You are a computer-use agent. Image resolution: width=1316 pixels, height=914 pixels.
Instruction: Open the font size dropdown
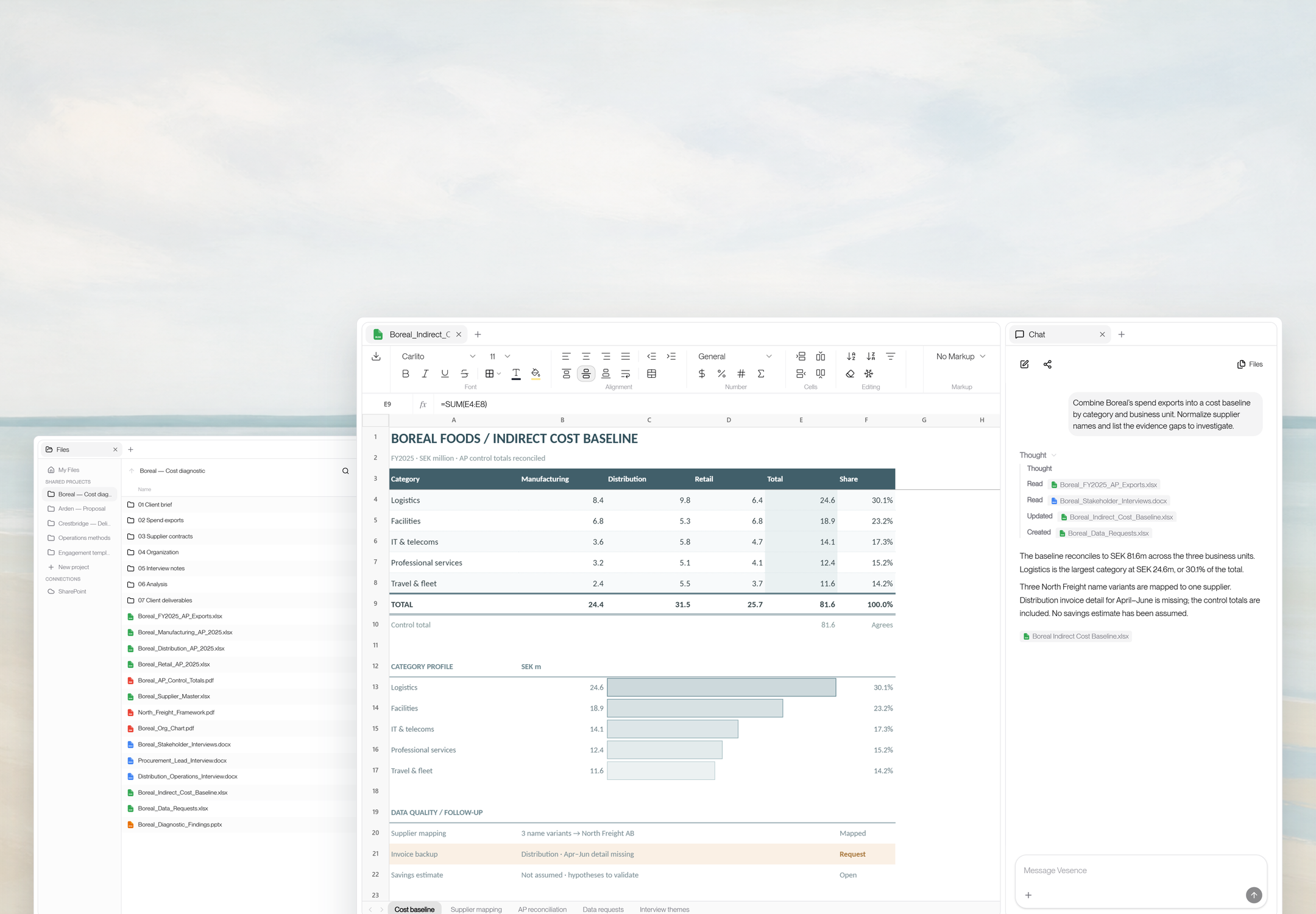click(x=500, y=356)
